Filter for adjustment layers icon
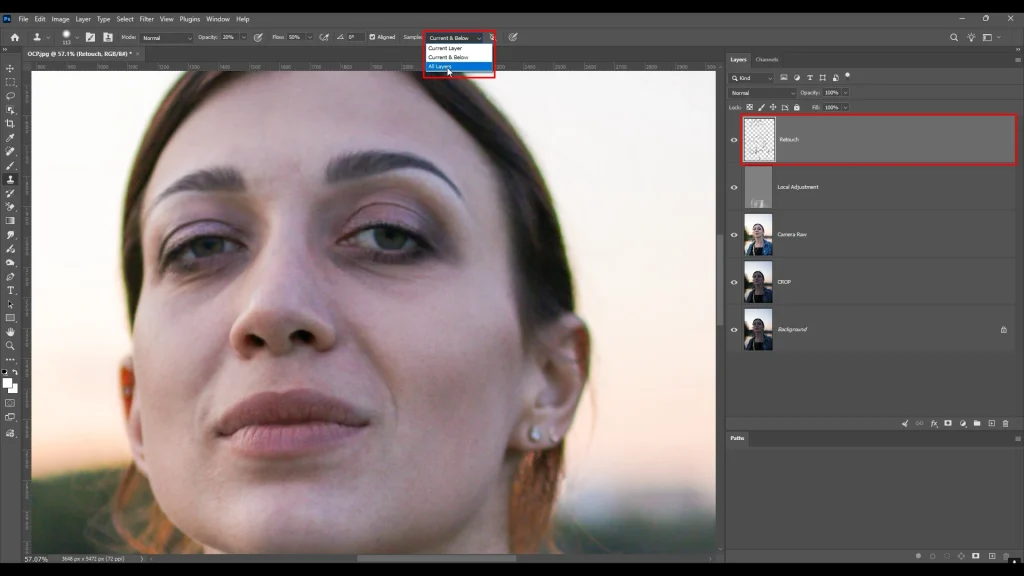 pos(797,78)
